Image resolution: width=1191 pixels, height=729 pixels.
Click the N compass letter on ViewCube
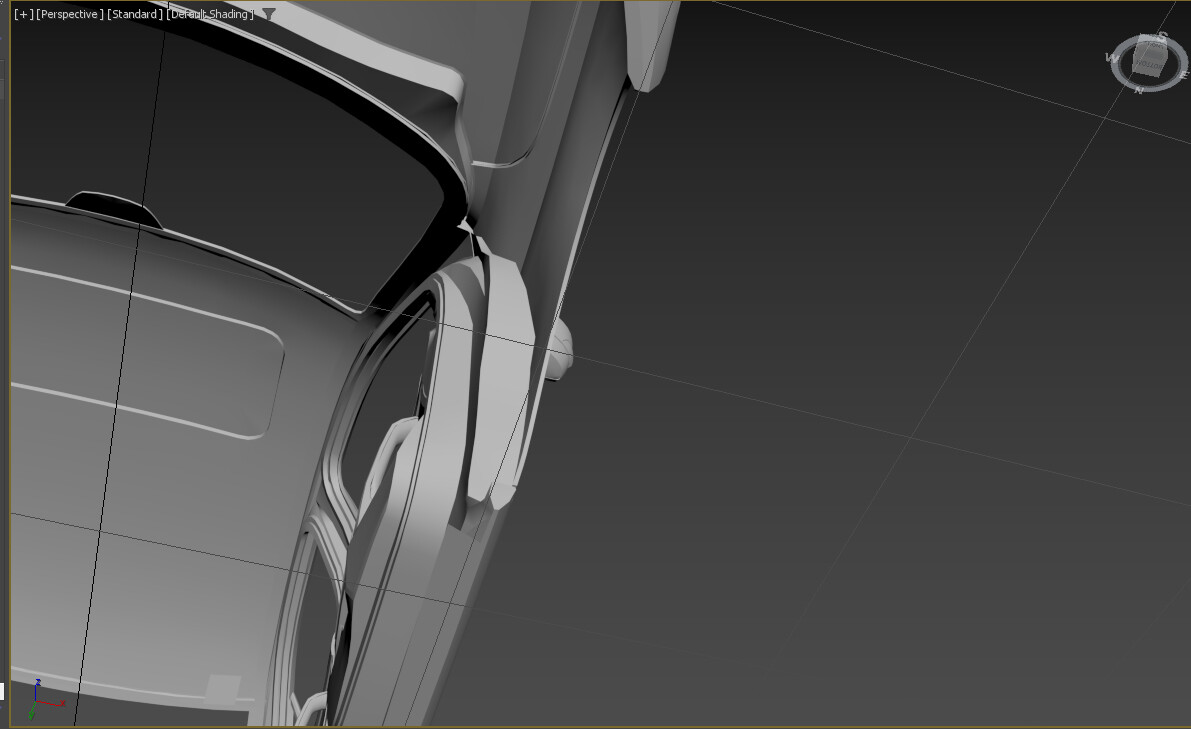pos(1139,90)
